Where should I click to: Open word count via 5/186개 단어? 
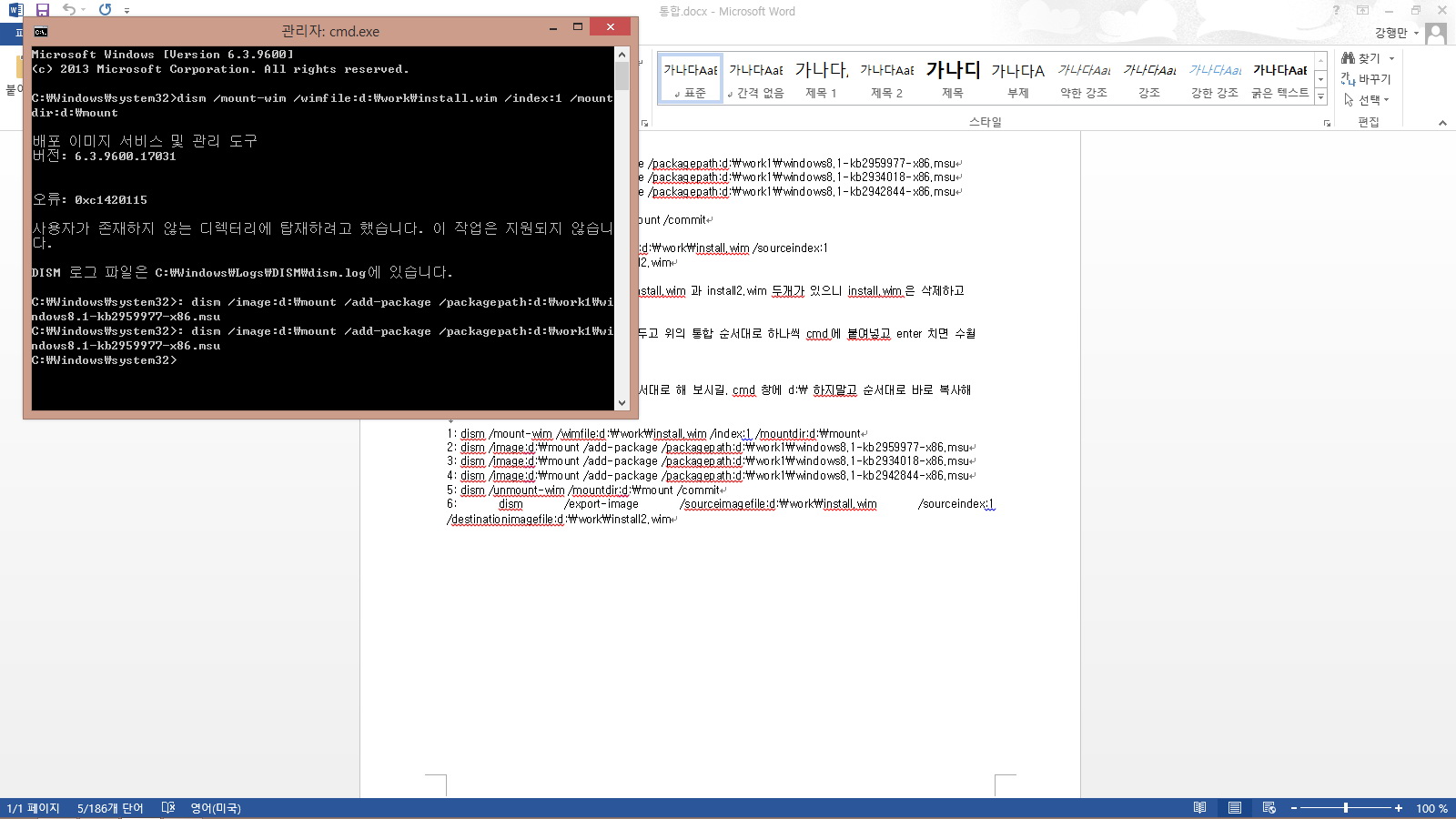pyautogui.click(x=110, y=808)
